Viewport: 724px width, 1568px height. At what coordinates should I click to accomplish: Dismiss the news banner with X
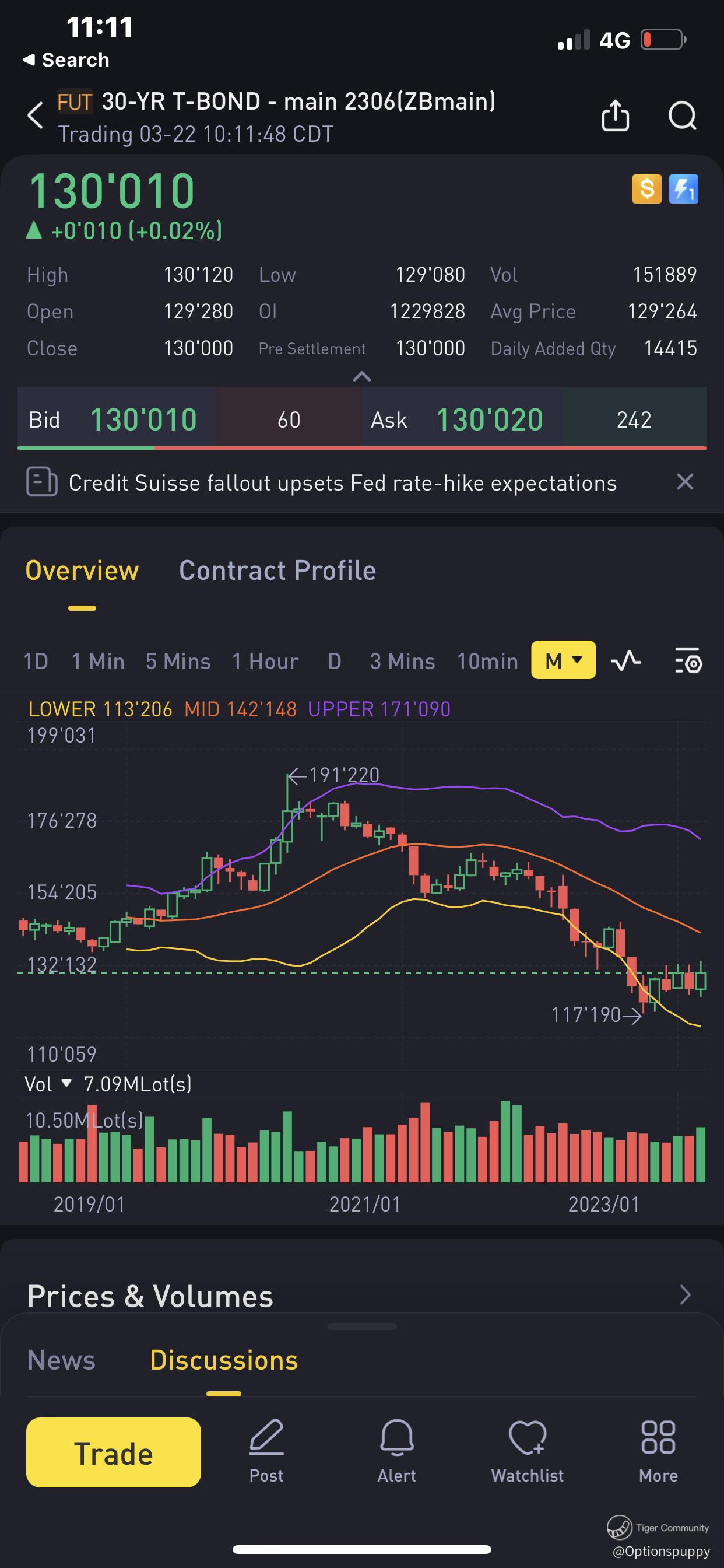[684, 482]
